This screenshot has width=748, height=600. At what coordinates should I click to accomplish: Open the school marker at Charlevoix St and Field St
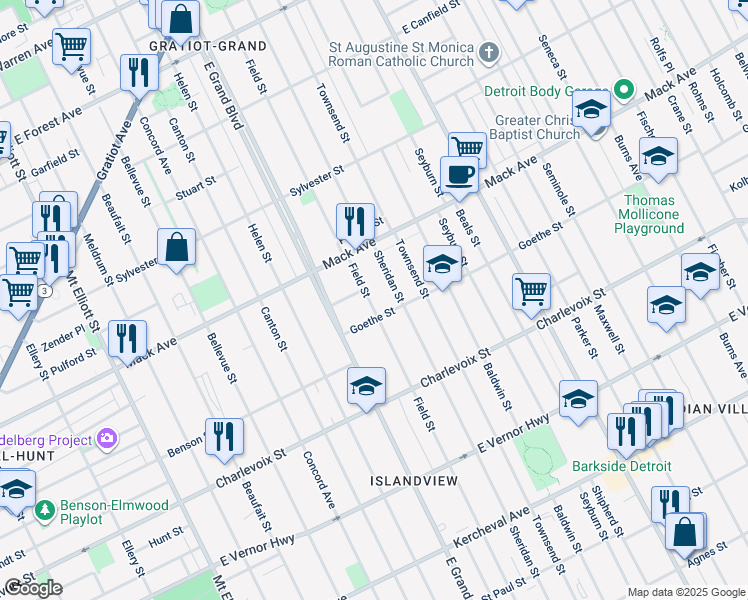[366, 387]
